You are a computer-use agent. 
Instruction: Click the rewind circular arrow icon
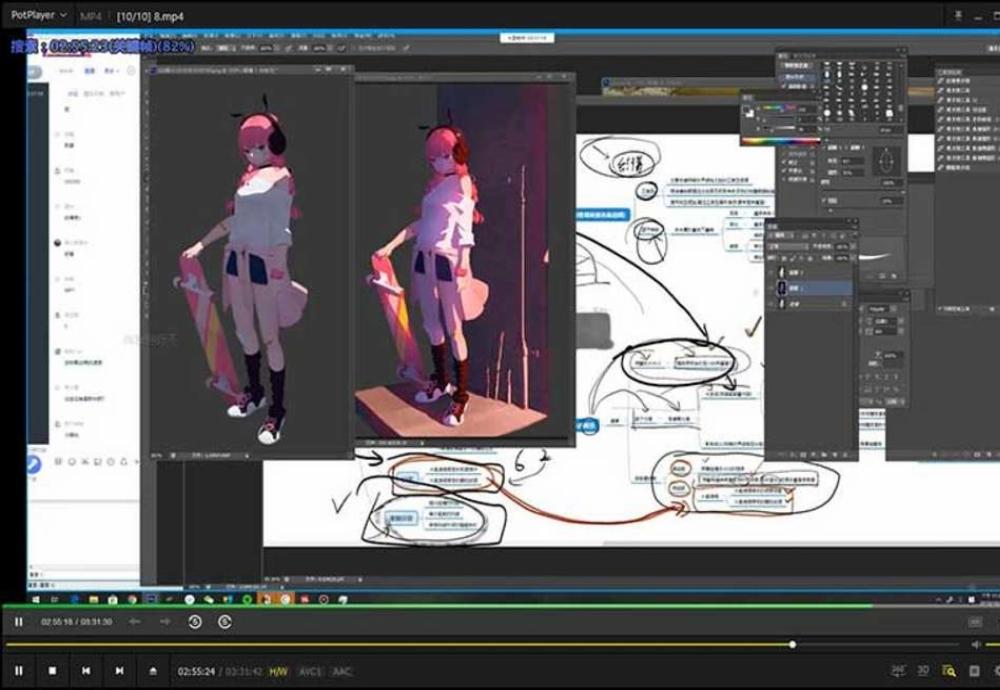click(195, 622)
